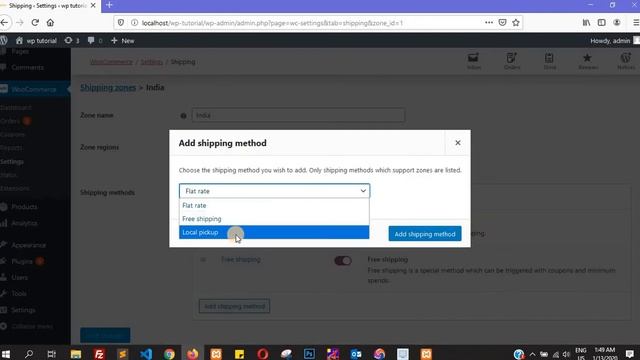The height and width of the screenshot is (360, 640).
Task: Open the WooCommerce breadcrumb link
Action: tap(111, 62)
